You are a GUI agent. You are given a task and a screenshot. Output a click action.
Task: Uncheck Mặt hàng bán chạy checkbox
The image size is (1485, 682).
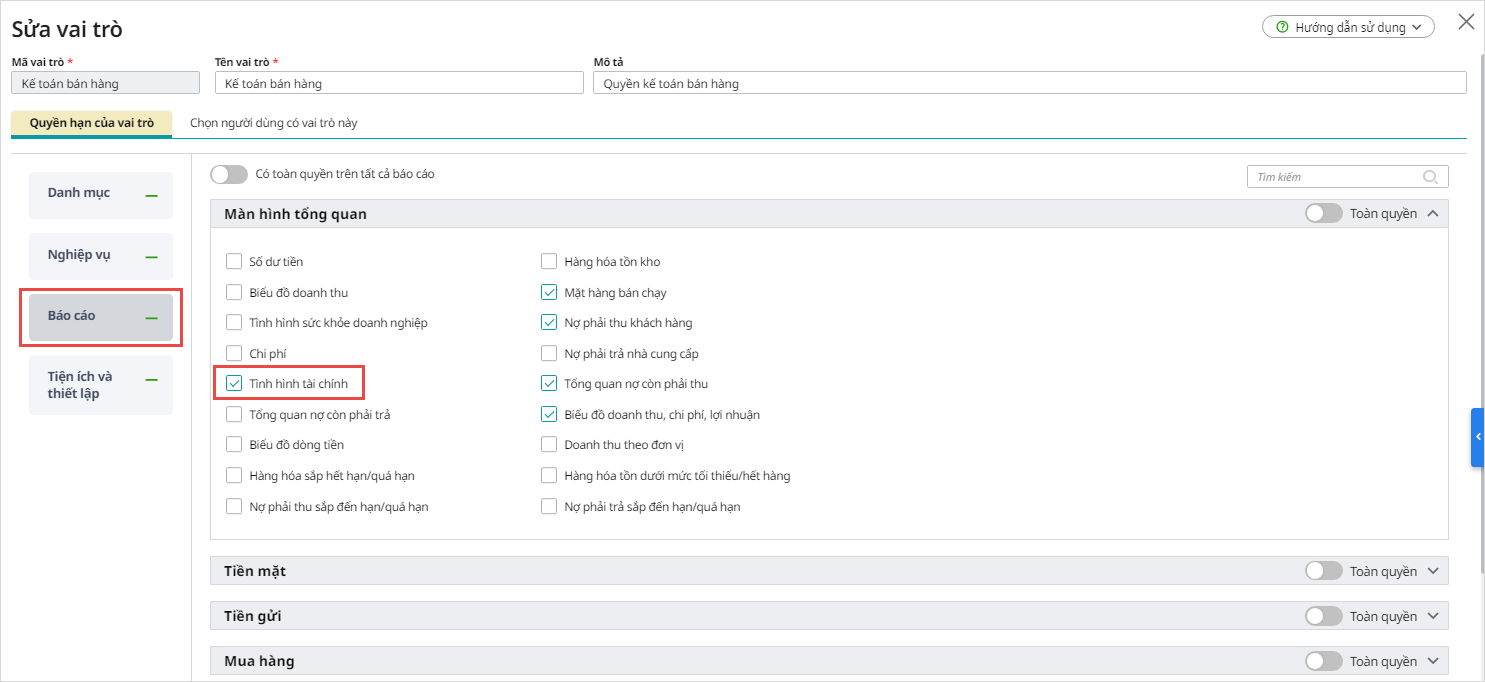pyautogui.click(x=549, y=293)
